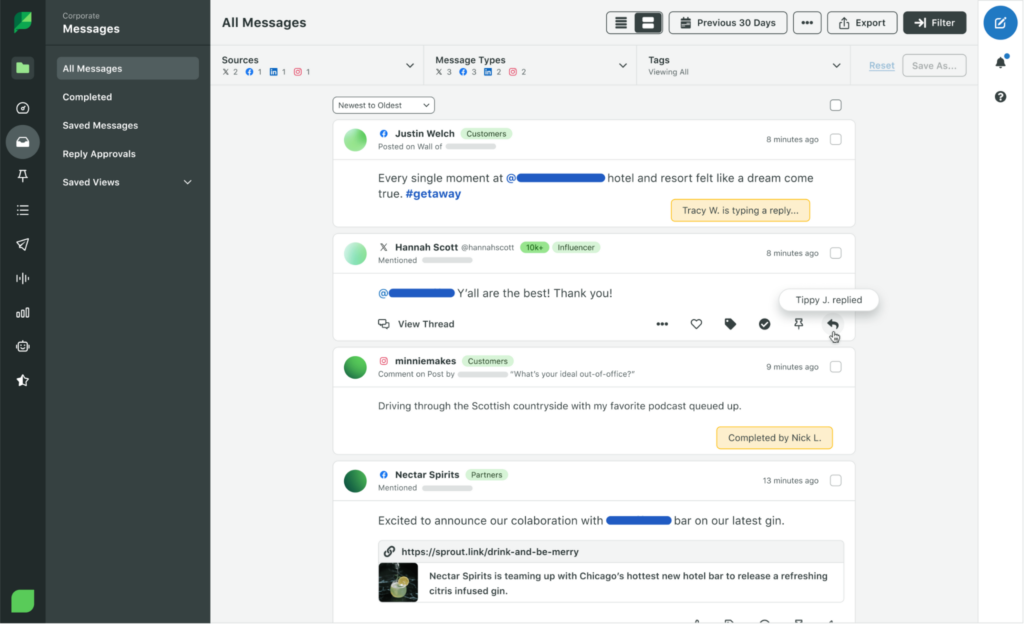Click the Partners tag on Nectar Spirits
Image resolution: width=1024 pixels, height=624 pixels.
(x=487, y=475)
